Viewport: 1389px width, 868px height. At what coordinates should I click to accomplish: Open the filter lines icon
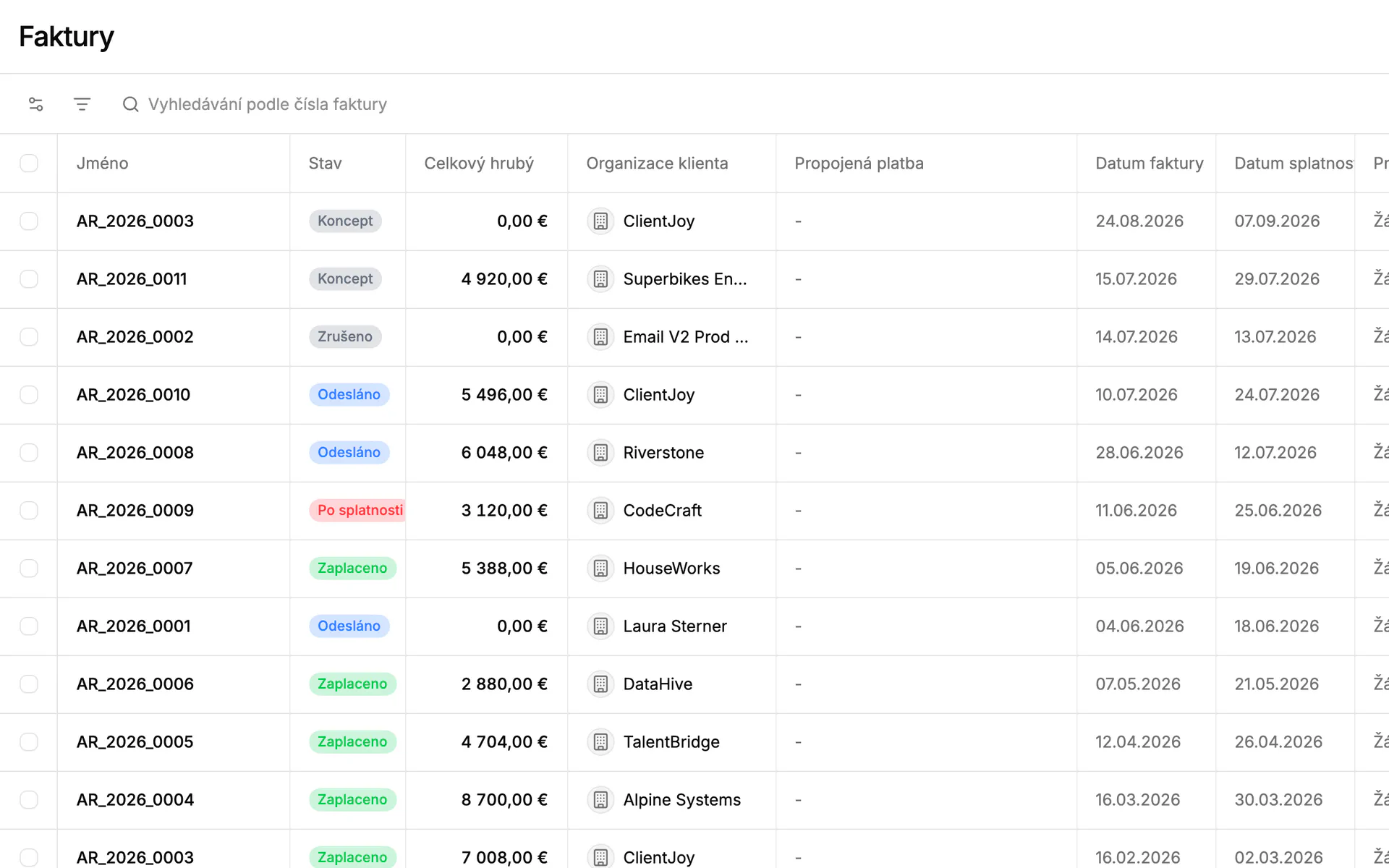click(x=82, y=104)
